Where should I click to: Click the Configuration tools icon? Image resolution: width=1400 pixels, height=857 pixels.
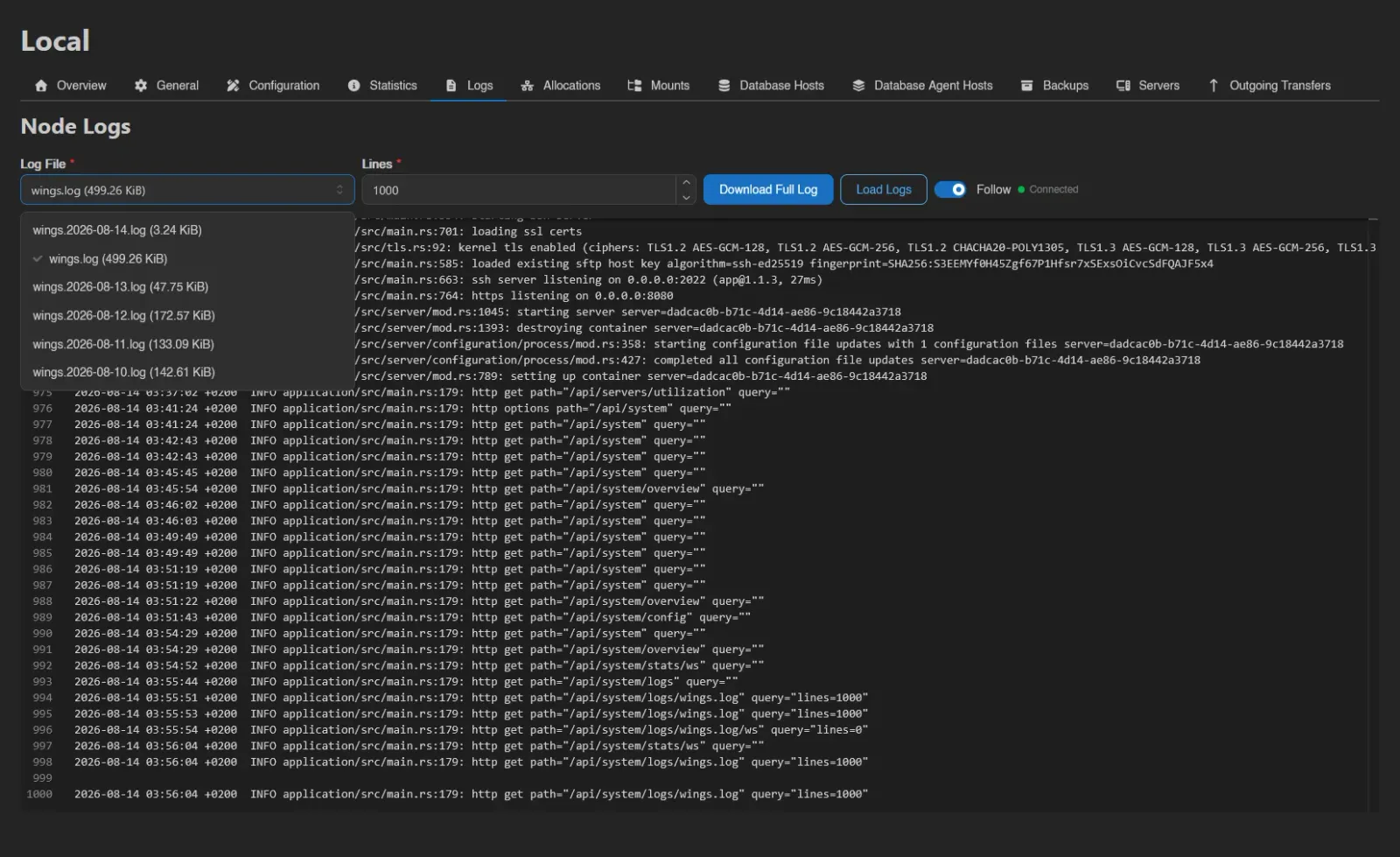(233, 86)
